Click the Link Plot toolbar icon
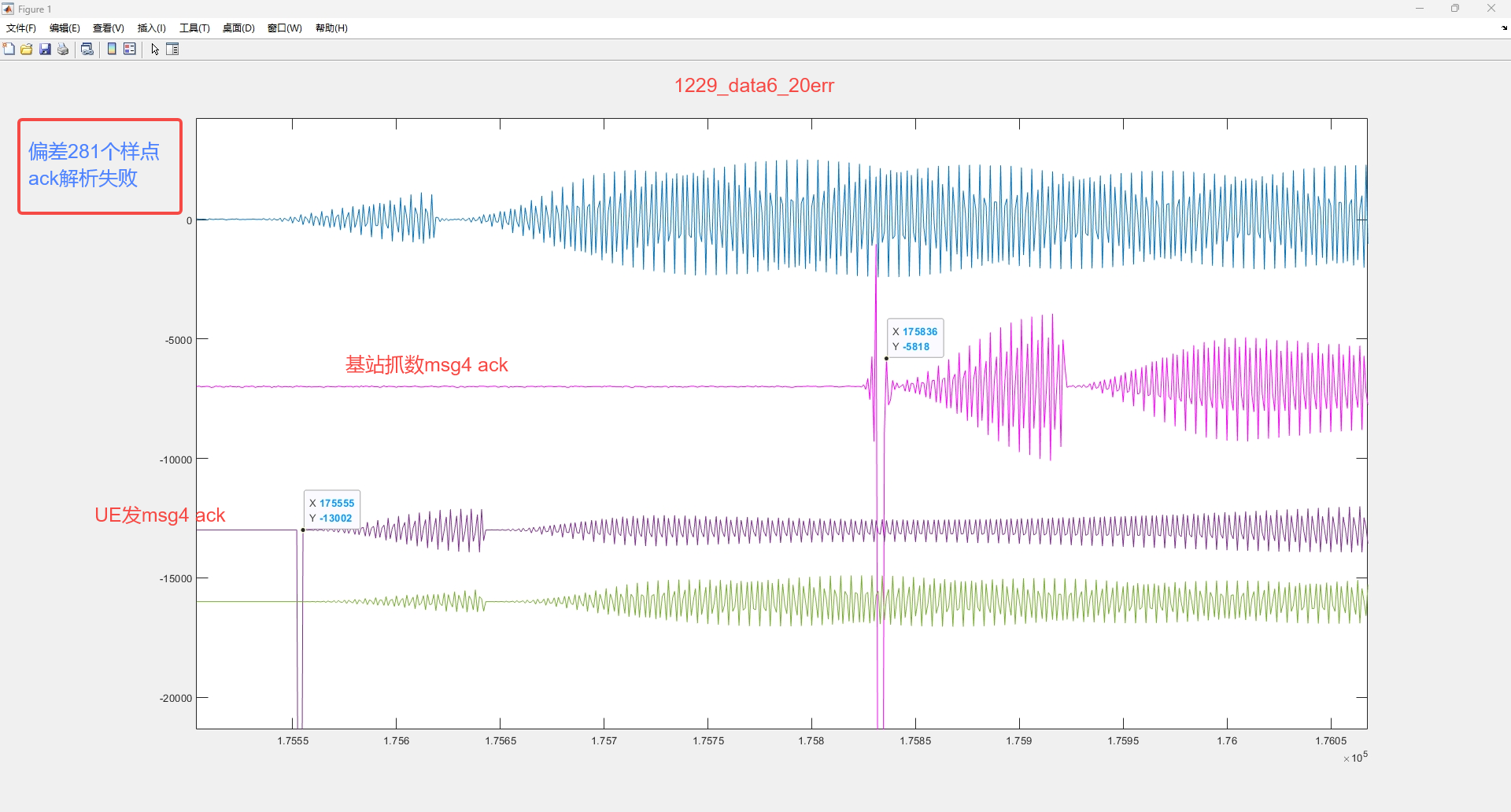 87,50
